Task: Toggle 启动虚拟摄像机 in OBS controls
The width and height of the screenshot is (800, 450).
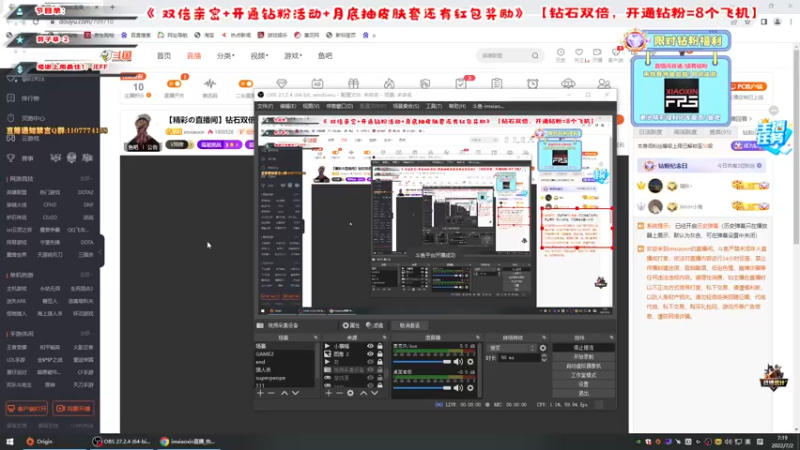Action: 583,366
